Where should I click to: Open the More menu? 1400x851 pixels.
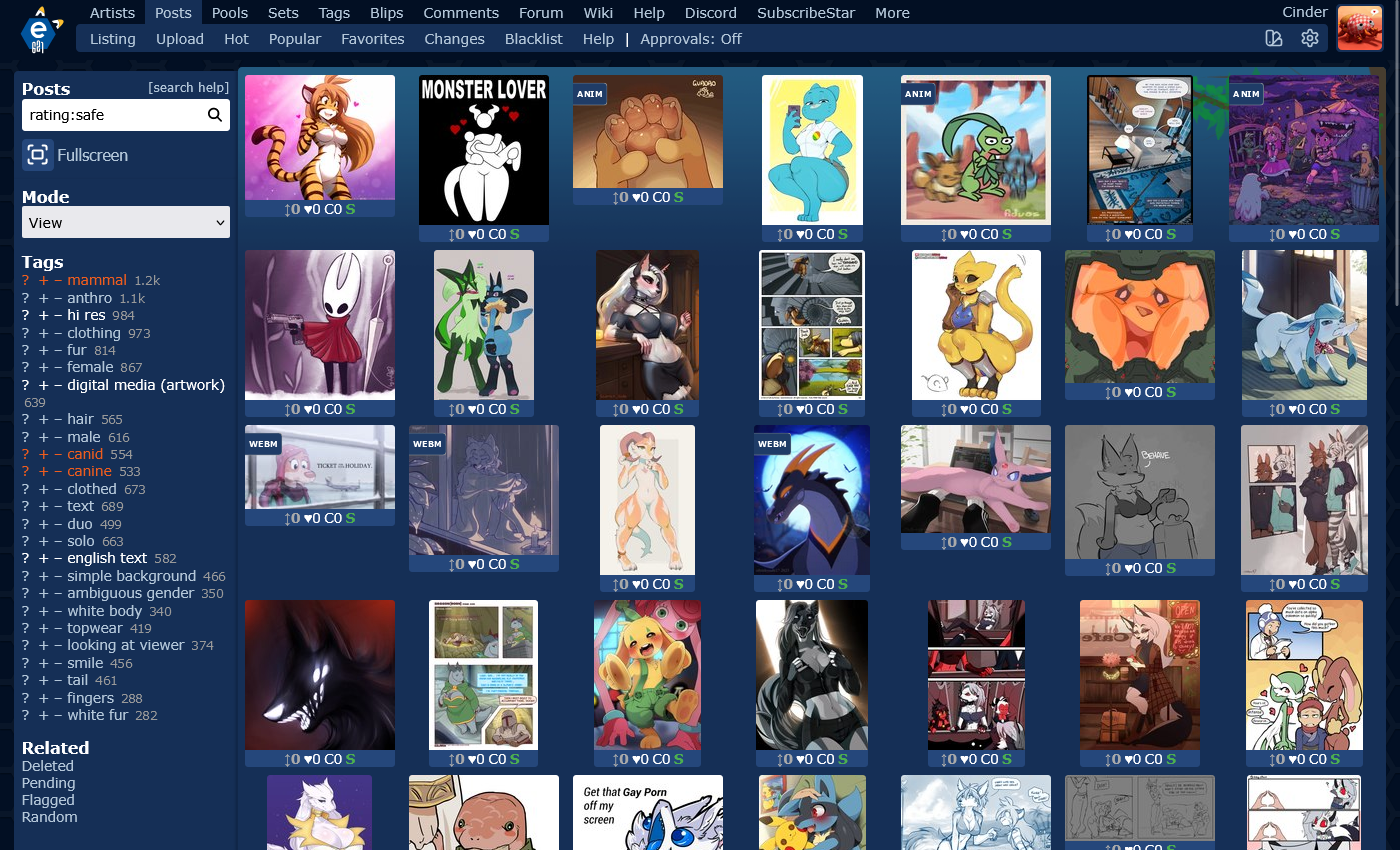point(892,13)
